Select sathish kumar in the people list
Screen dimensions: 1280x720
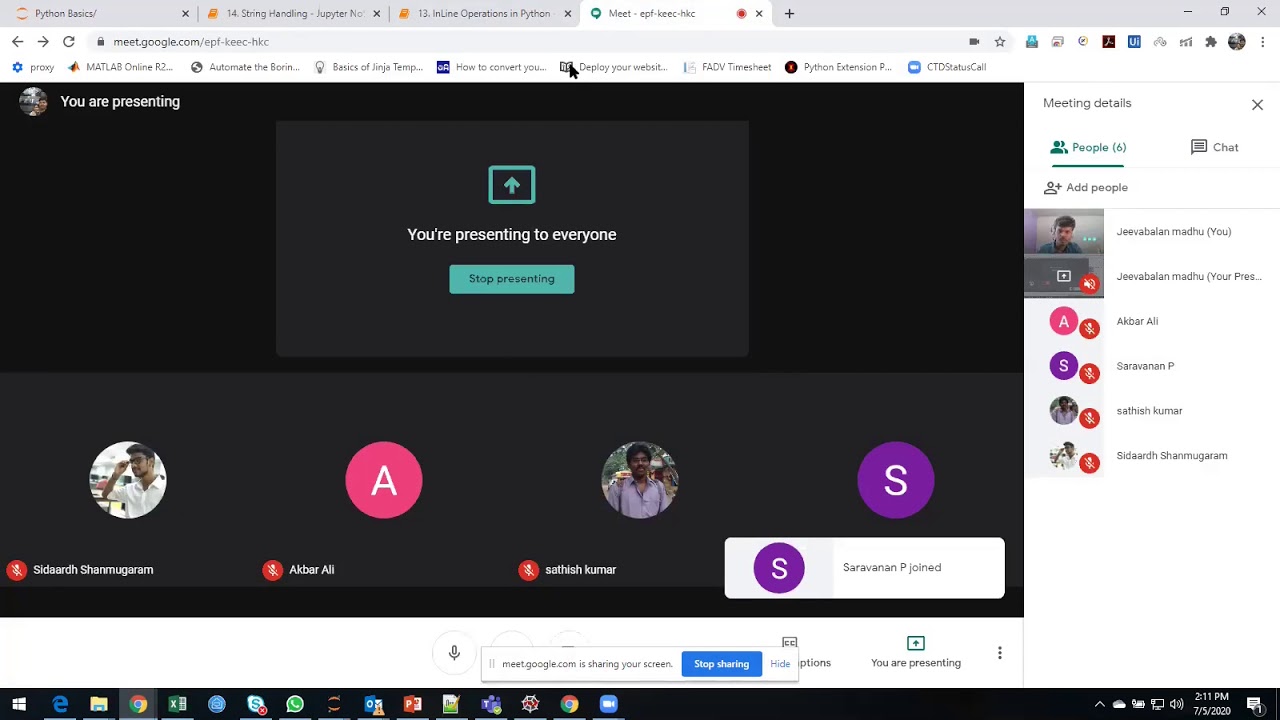pyautogui.click(x=1152, y=411)
